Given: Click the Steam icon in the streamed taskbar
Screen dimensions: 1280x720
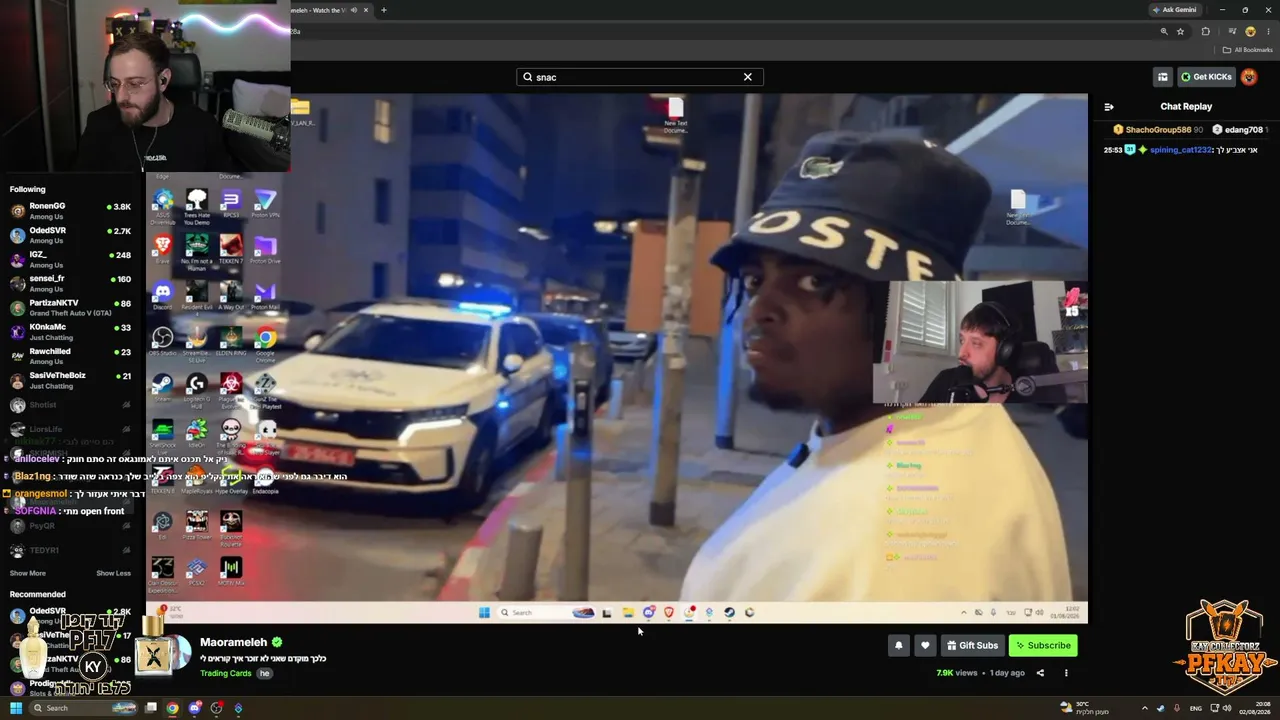Looking at the screenshot, I should point(729,613).
